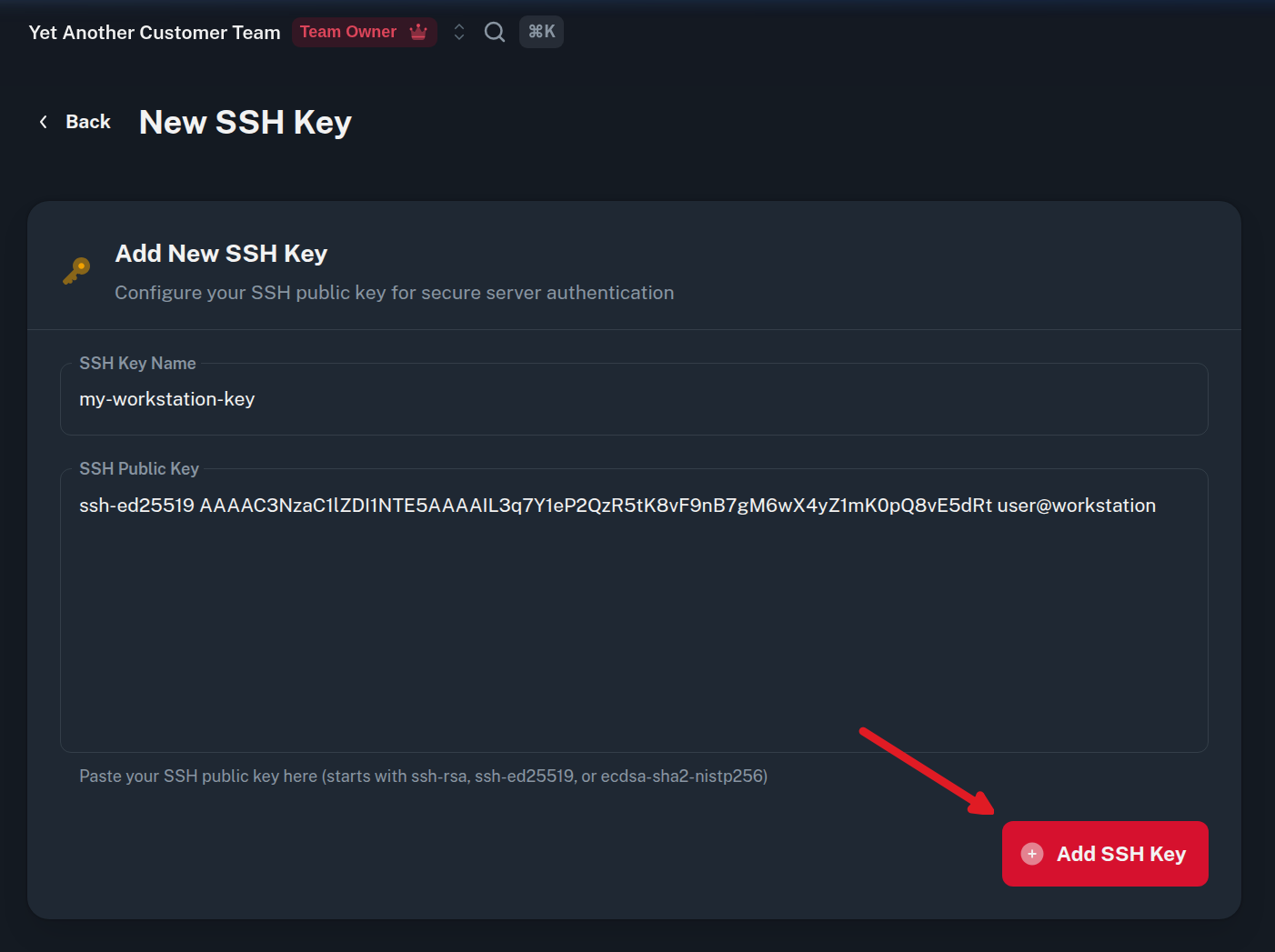The image size is (1275, 952).
Task: Open the team switcher chevrons
Action: click(x=459, y=32)
